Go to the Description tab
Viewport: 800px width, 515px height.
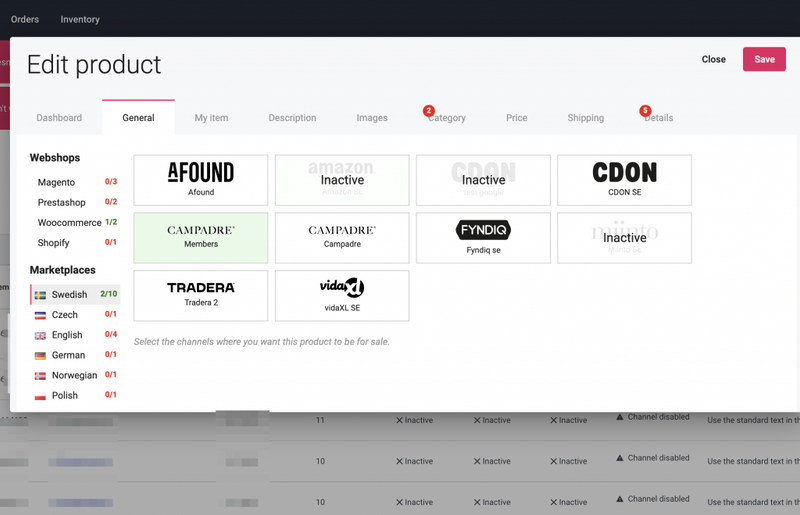click(x=292, y=118)
